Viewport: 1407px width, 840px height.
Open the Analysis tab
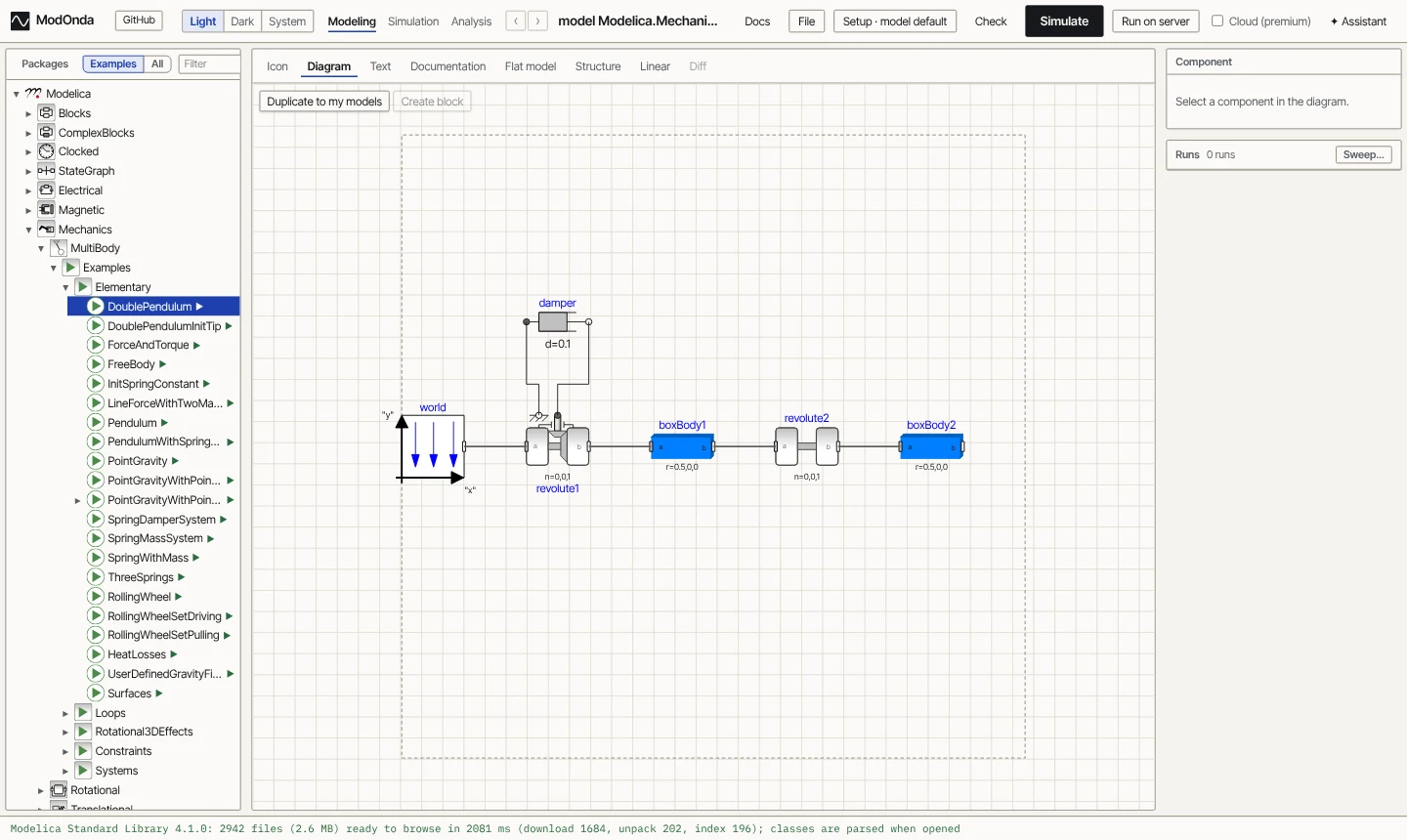(x=471, y=21)
